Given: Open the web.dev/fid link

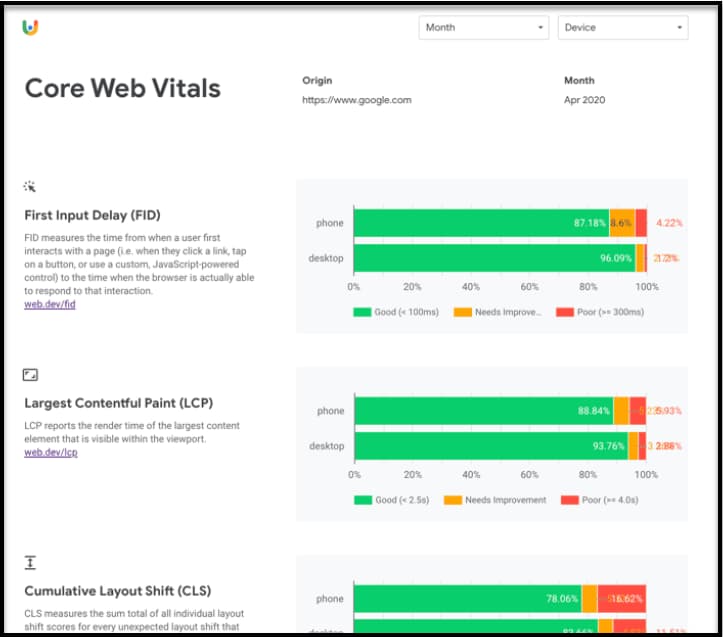Looking at the screenshot, I should click(x=50, y=304).
